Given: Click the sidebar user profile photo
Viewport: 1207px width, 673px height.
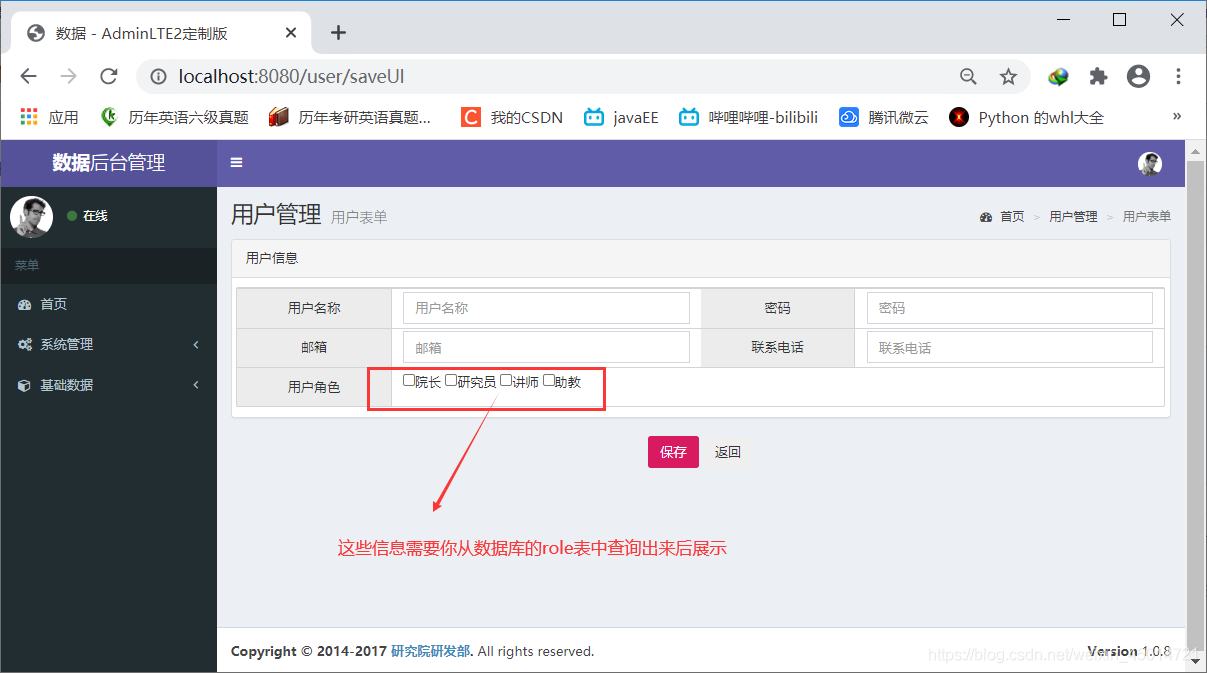Looking at the screenshot, I should pyautogui.click(x=31, y=216).
